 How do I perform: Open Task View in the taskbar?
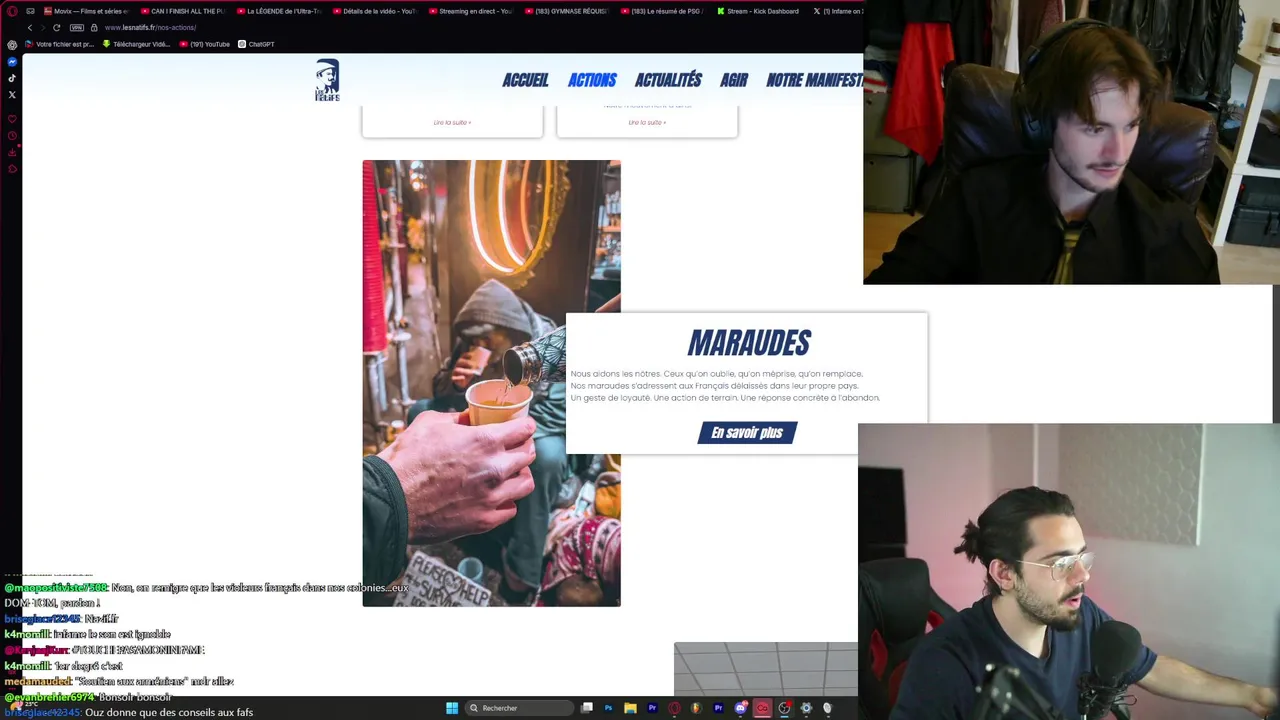pos(587,708)
